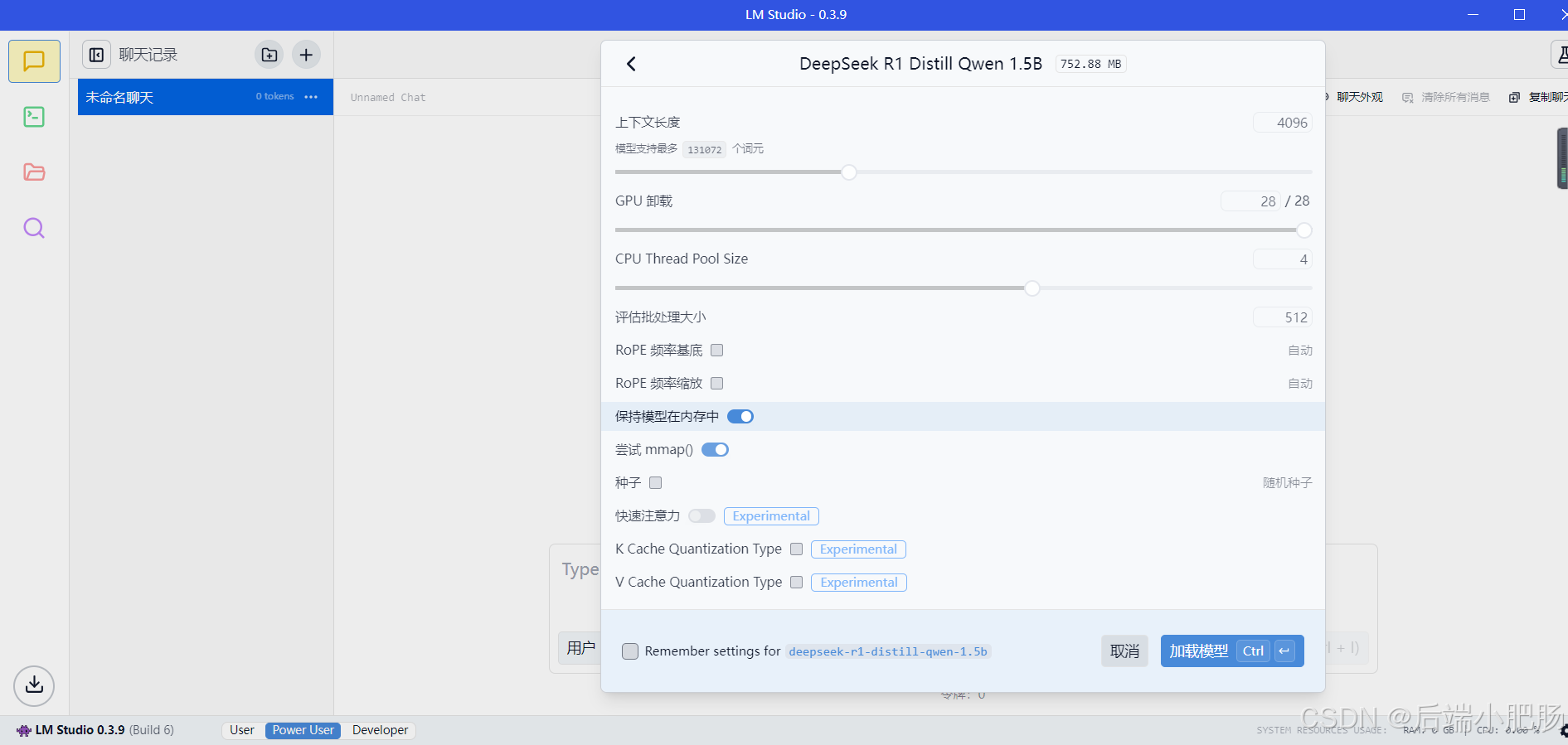Screen dimensions: 1568x745
Task: Create a new chat folder
Action: point(269,55)
